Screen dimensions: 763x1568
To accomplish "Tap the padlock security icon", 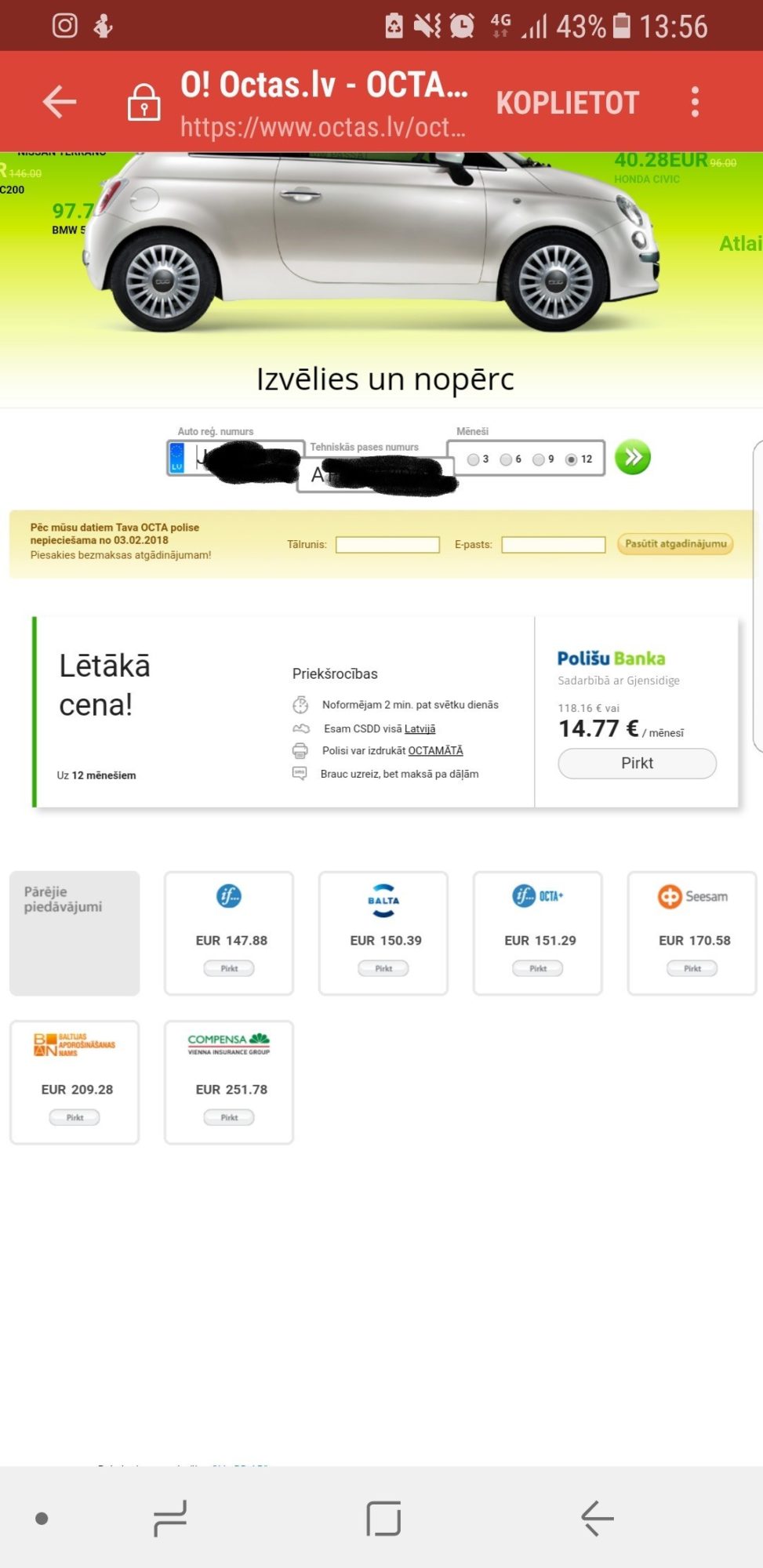I will click(x=144, y=103).
